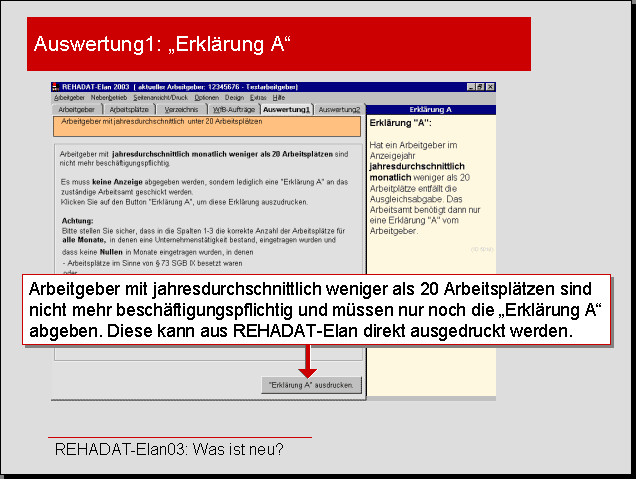Screen dimensions: 636x479
Task: Open the Extras menu
Action: click(x=257, y=98)
